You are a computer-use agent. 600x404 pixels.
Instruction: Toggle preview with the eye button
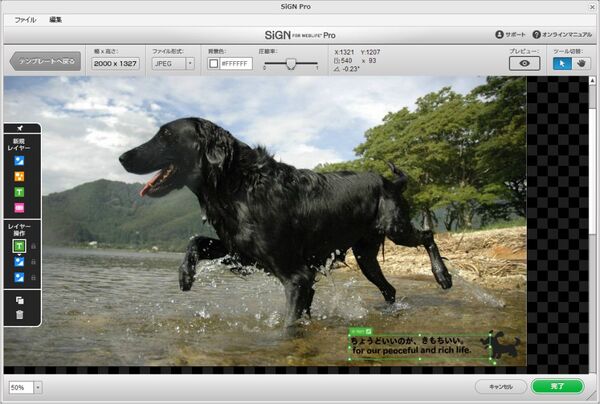[x=524, y=64]
